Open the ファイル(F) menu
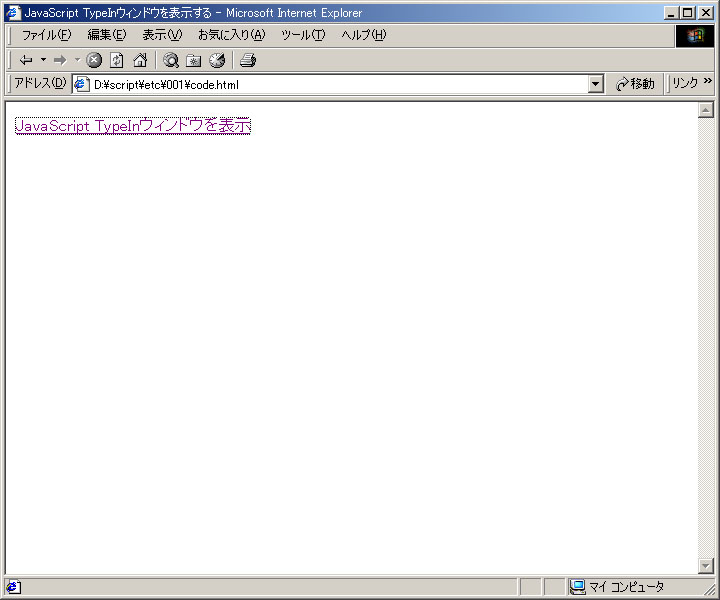This screenshot has width=720, height=600. pos(46,35)
